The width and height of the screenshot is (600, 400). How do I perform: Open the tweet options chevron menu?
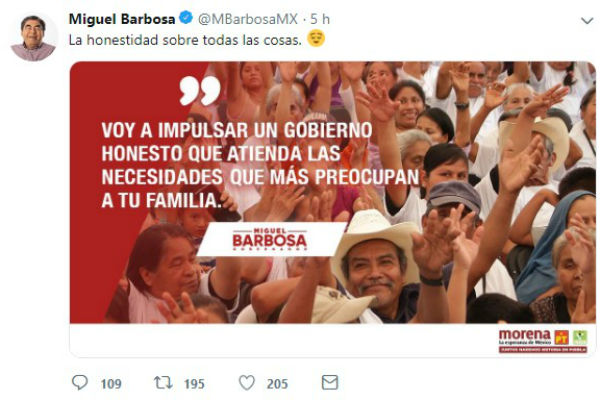[x=587, y=20]
